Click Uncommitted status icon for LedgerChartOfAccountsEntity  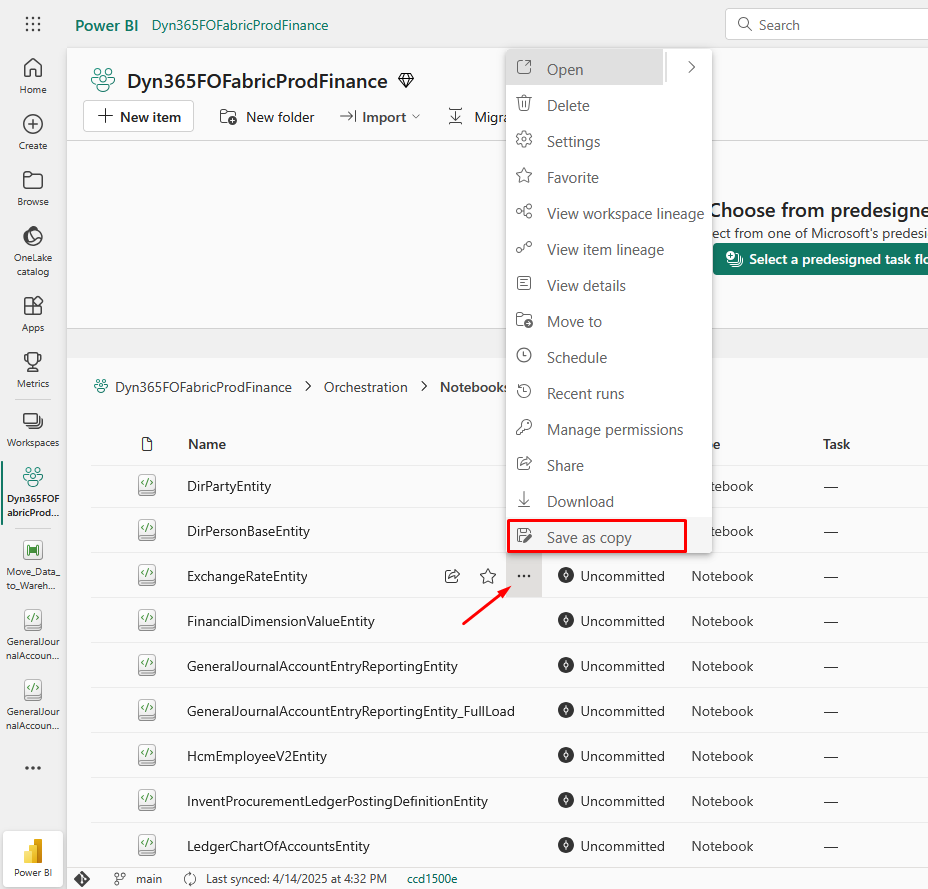[x=566, y=845]
